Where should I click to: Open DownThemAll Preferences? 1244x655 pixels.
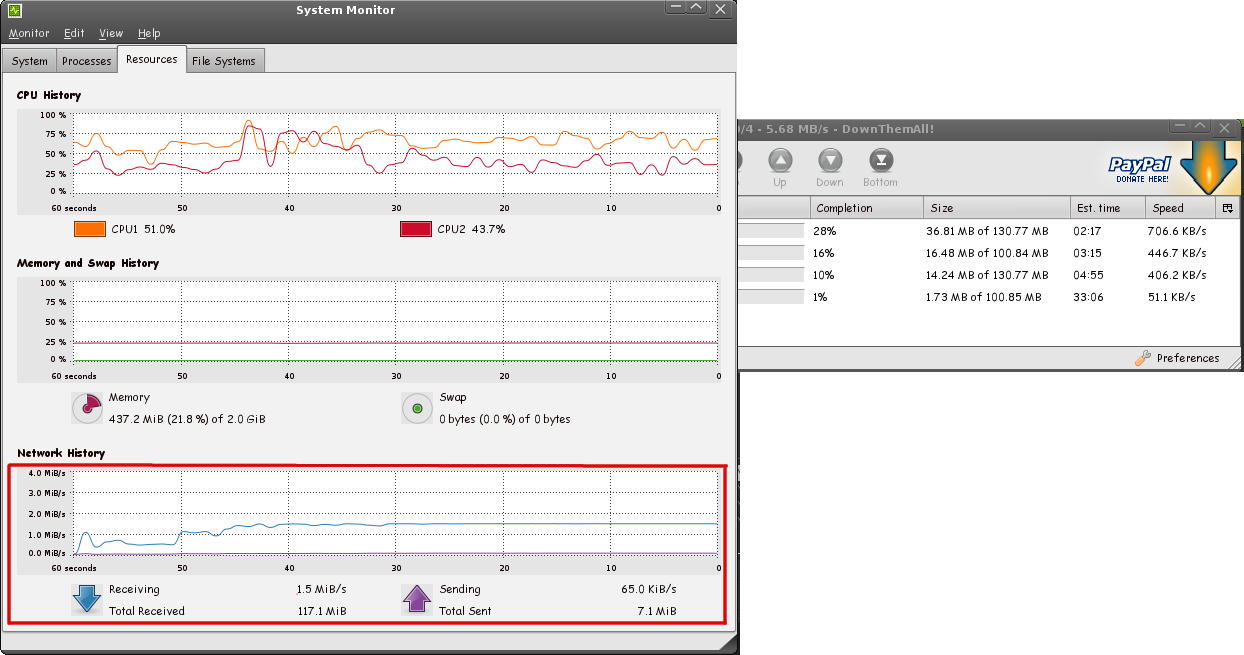(1178, 358)
